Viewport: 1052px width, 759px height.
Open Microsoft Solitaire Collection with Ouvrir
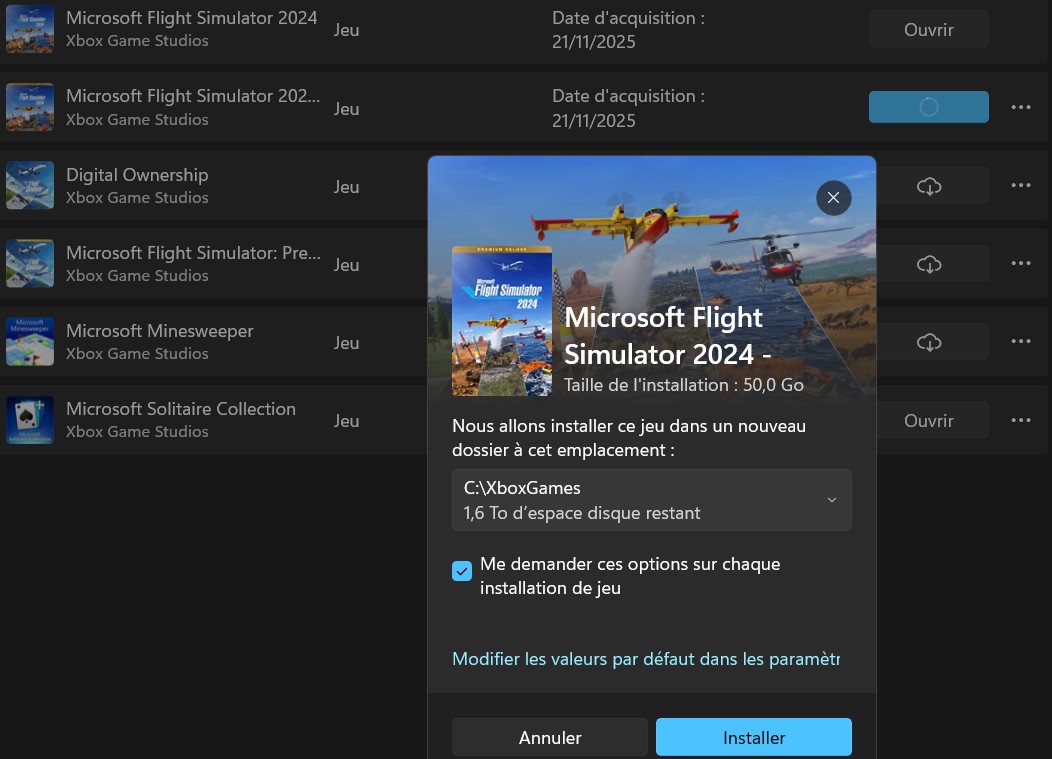click(929, 421)
